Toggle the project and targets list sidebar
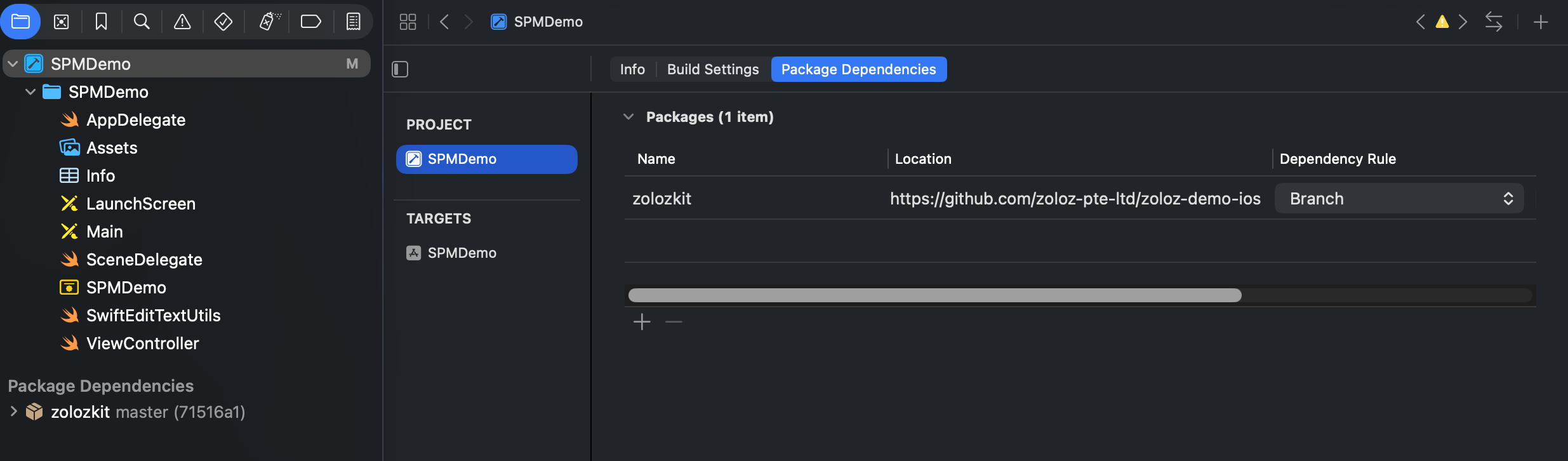1568x461 pixels. pyautogui.click(x=400, y=69)
